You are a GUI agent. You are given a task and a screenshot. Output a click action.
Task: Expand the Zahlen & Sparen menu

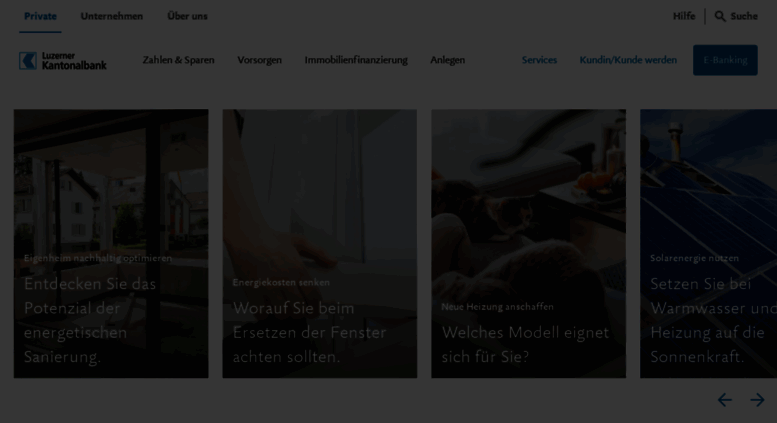click(x=178, y=60)
